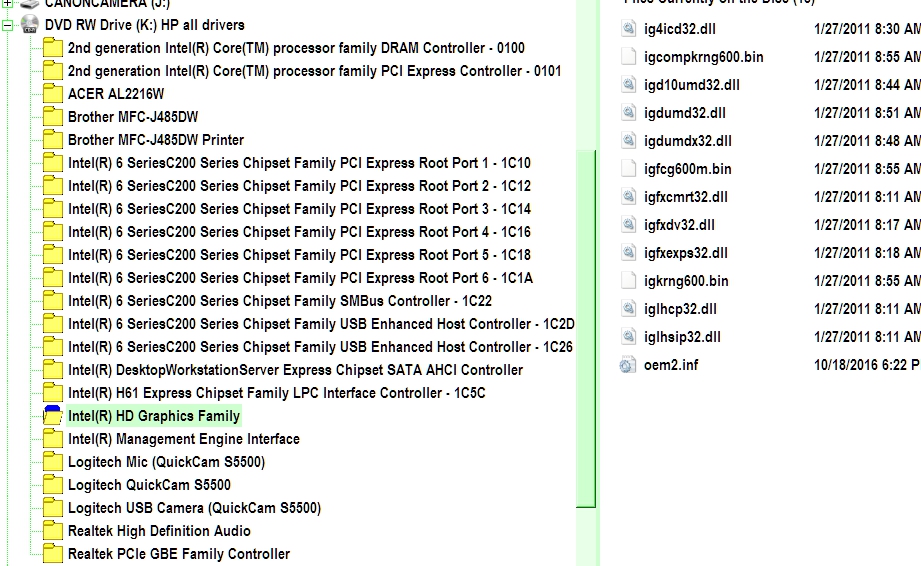The height and width of the screenshot is (566, 921).
Task: Collapse the DVD RW Drive (K:) tree node
Action: click(7, 25)
